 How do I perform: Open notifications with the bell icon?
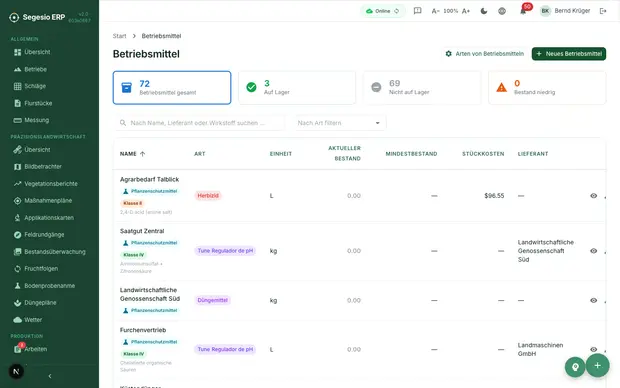[523, 11]
